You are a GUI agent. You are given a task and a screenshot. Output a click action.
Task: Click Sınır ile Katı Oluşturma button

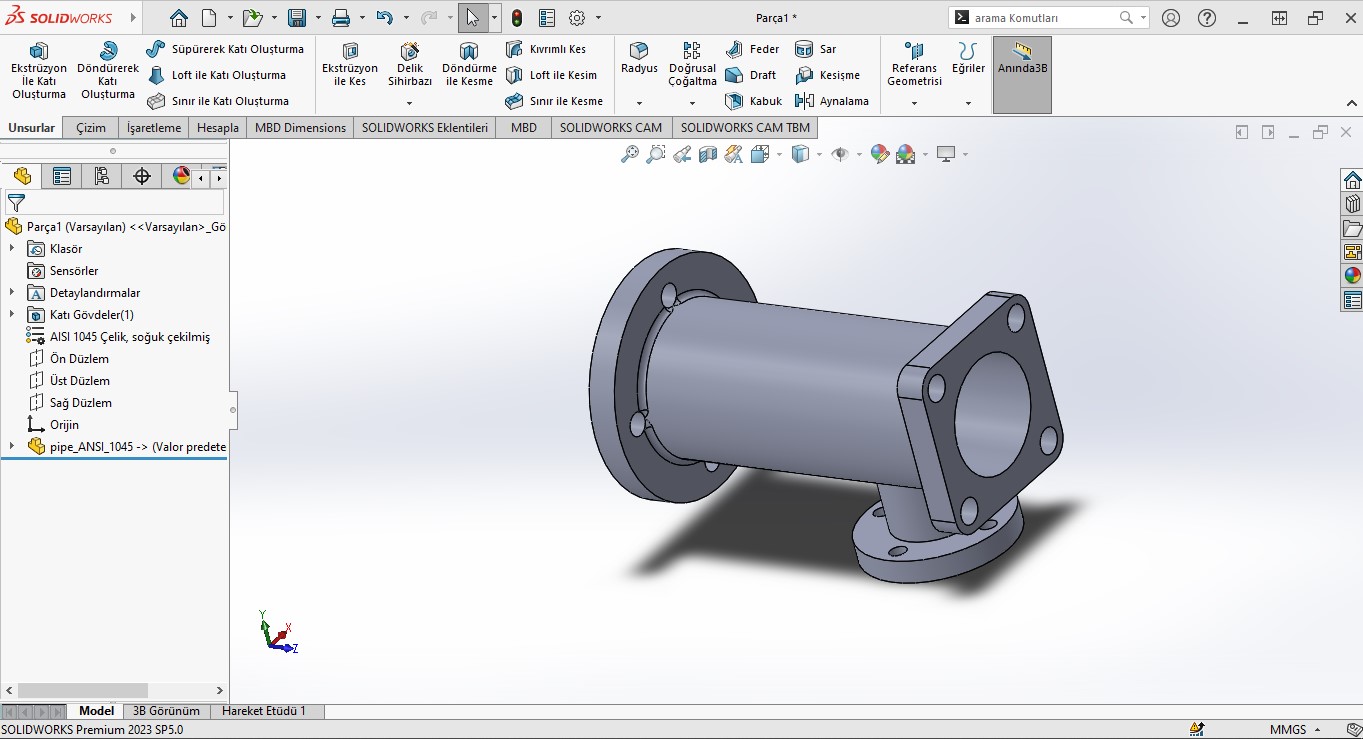tap(217, 101)
